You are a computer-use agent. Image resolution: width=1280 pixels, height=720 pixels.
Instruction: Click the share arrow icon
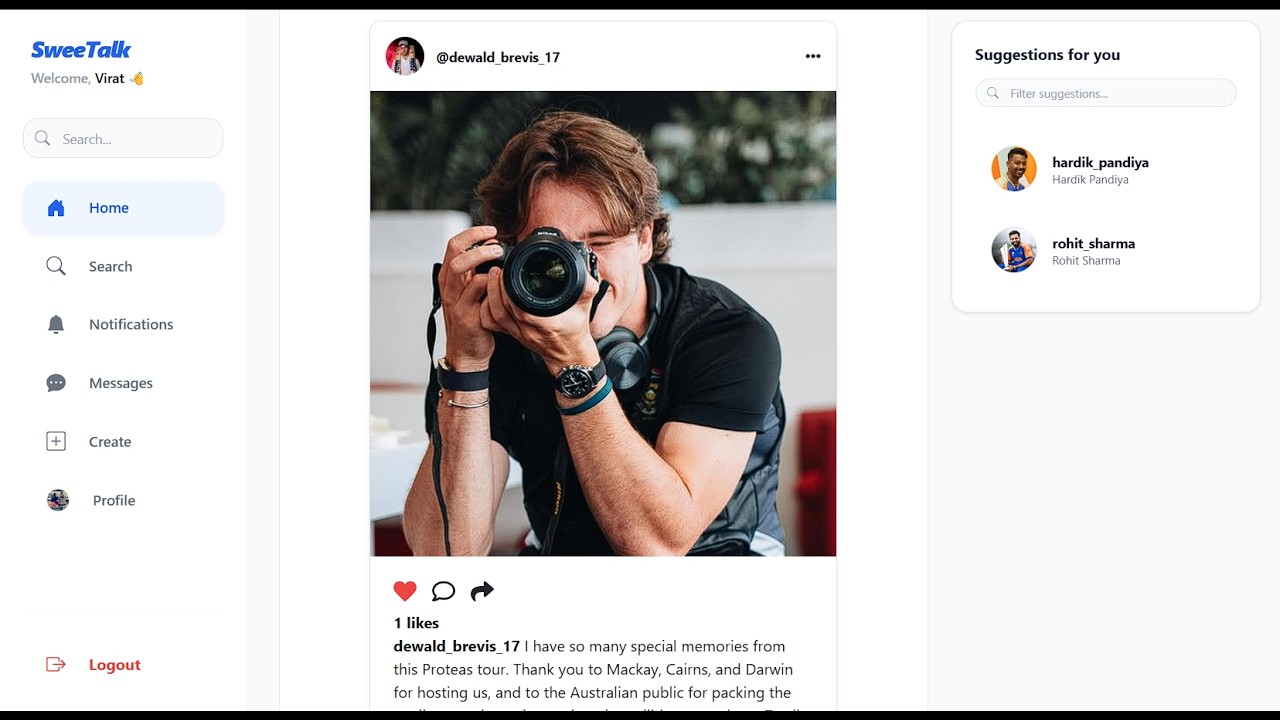(x=482, y=591)
